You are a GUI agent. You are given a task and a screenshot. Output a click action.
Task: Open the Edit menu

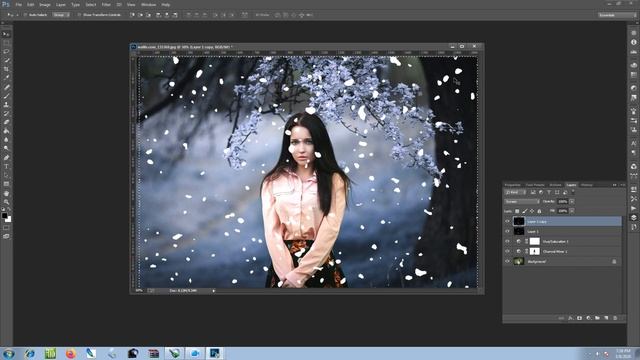[31, 4]
